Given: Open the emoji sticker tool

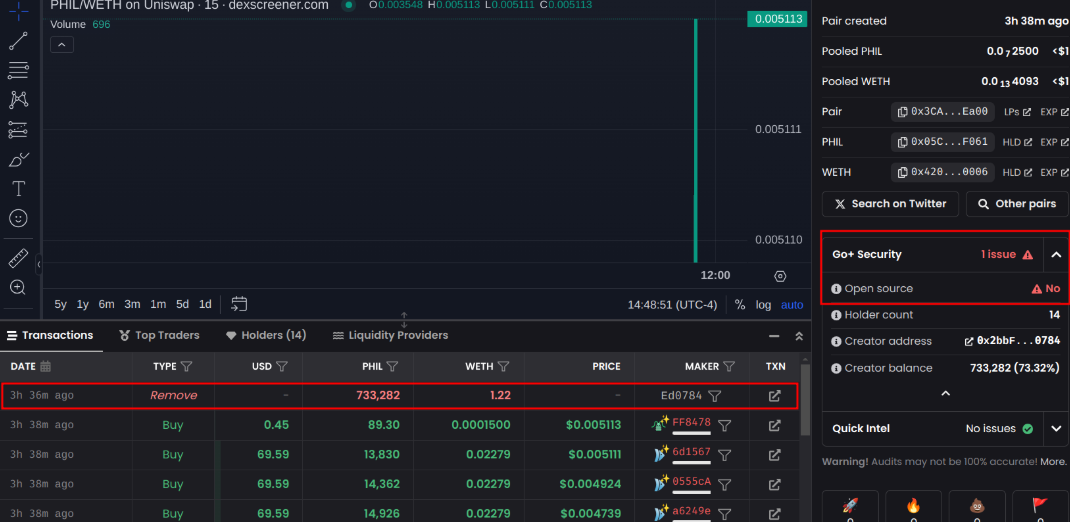Looking at the screenshot, I should click(x=18, y=218).
